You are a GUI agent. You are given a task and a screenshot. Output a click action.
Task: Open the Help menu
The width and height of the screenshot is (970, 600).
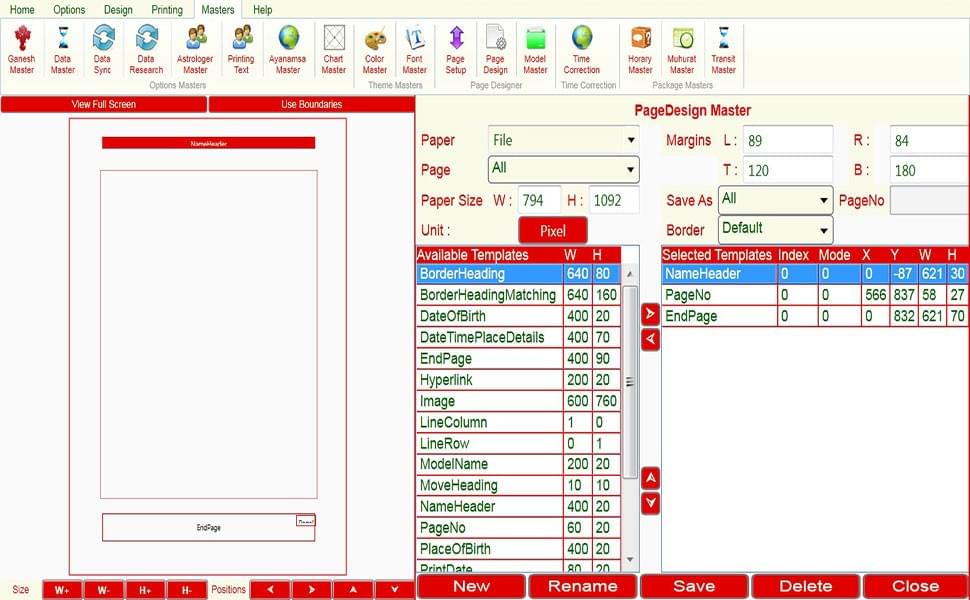pos(262,10)
